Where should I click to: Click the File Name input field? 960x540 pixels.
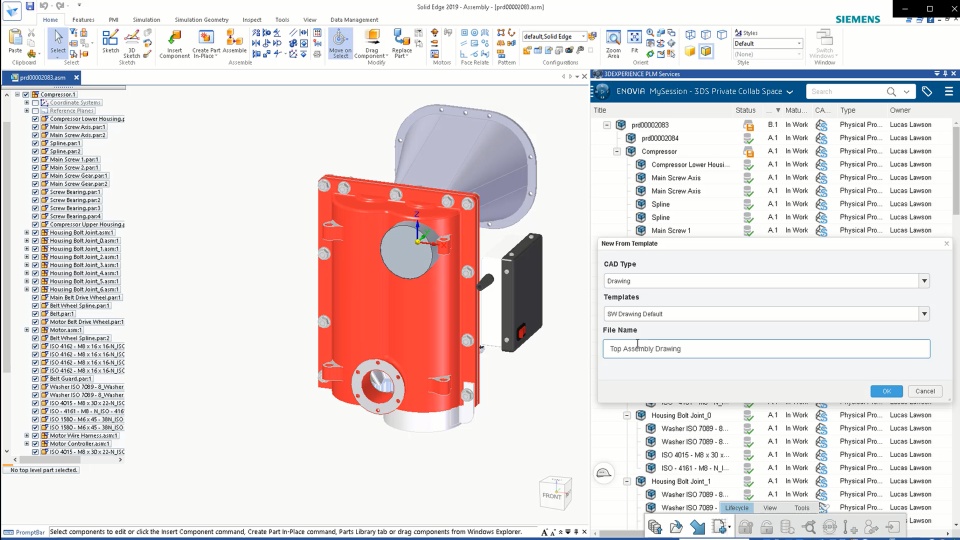pos(767,349)
